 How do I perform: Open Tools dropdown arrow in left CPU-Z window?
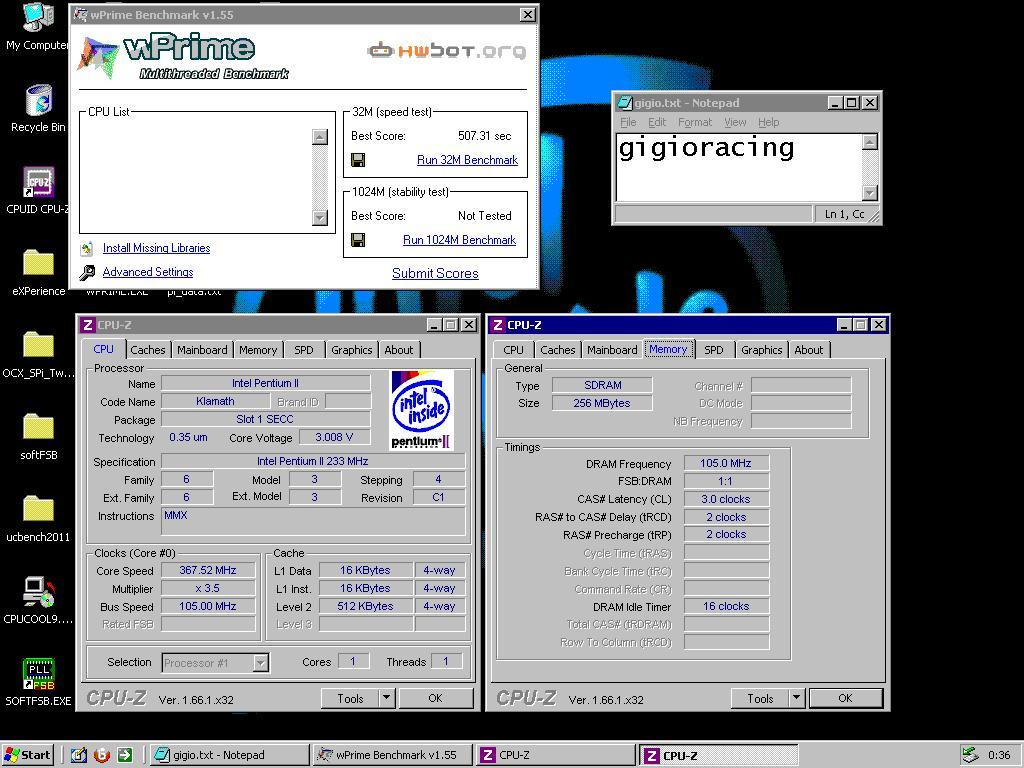click(387, 698)
